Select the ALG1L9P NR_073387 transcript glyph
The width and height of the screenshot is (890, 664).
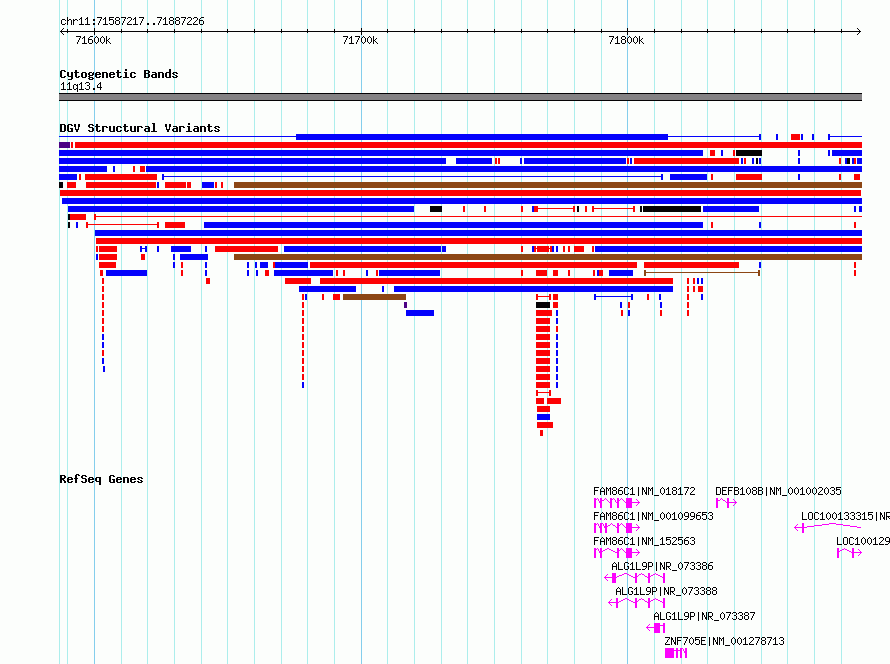(656, 628)
